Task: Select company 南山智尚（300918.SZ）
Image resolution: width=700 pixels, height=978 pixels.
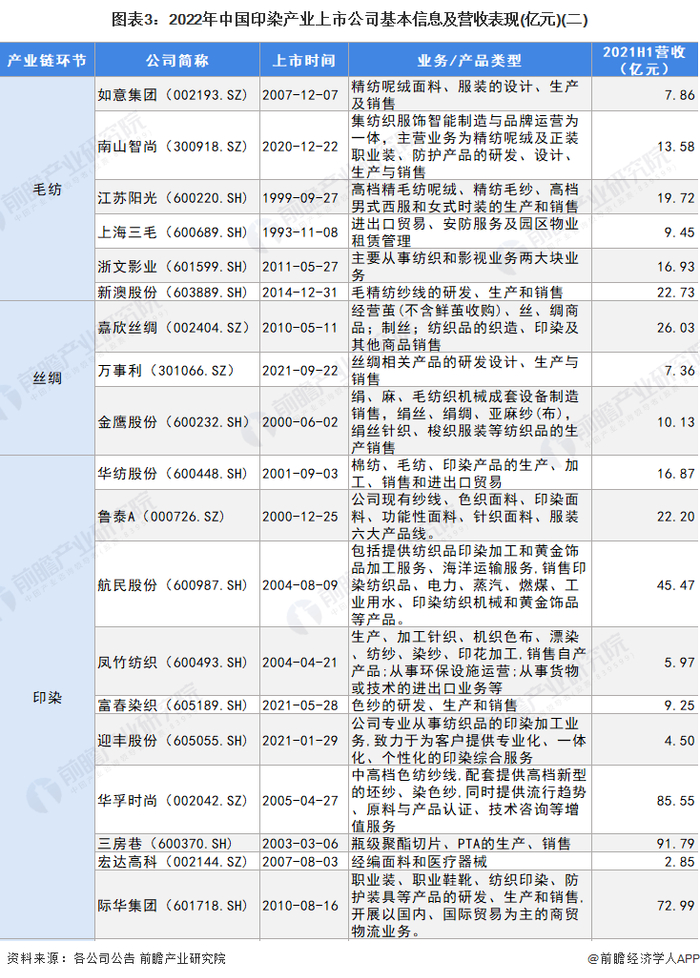Action: 173,147
